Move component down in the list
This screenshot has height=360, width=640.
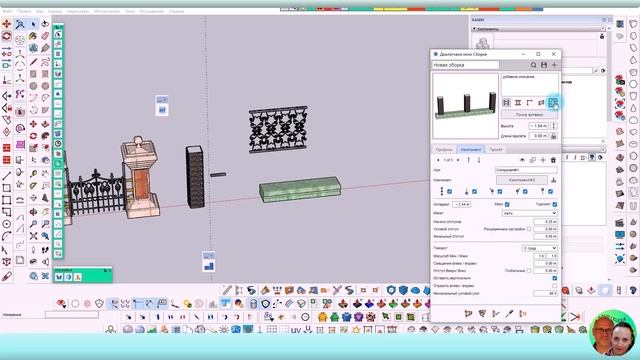pos(479,160)
